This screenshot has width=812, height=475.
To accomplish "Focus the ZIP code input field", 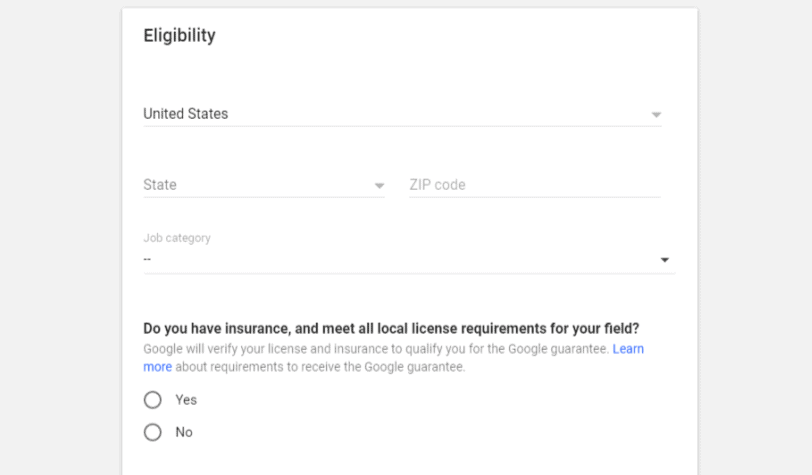I will point(534,185).
